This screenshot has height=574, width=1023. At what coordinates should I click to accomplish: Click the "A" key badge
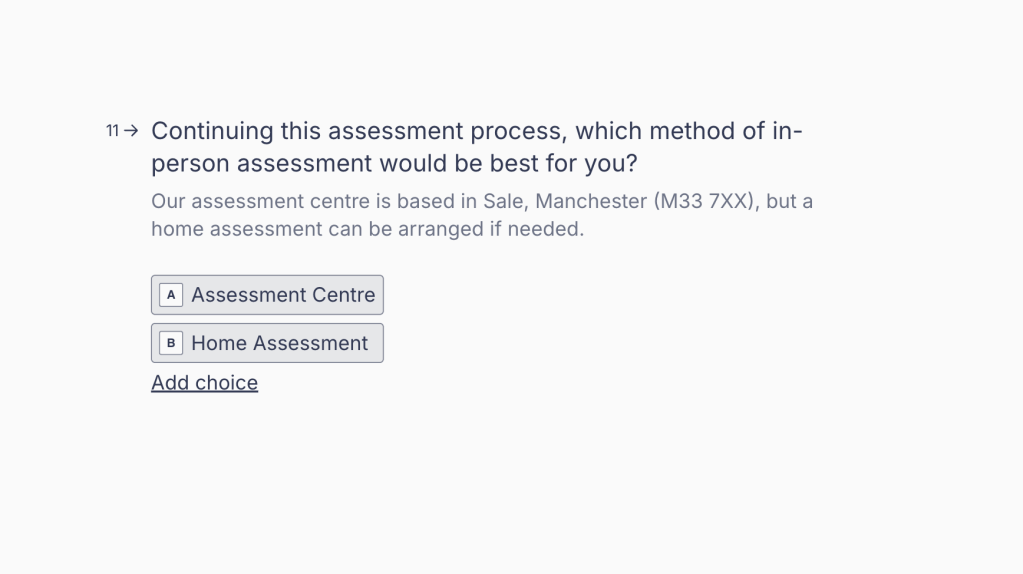(x=171, y=295)
